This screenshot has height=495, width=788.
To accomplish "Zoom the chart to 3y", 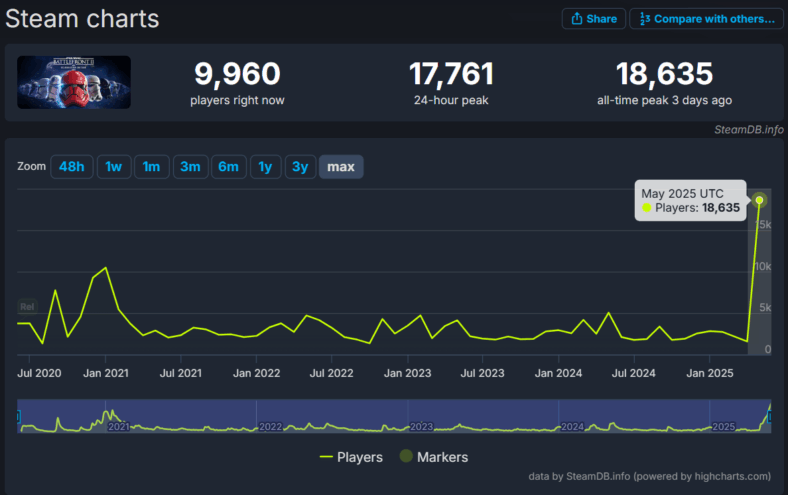I will tap(300, 167).
